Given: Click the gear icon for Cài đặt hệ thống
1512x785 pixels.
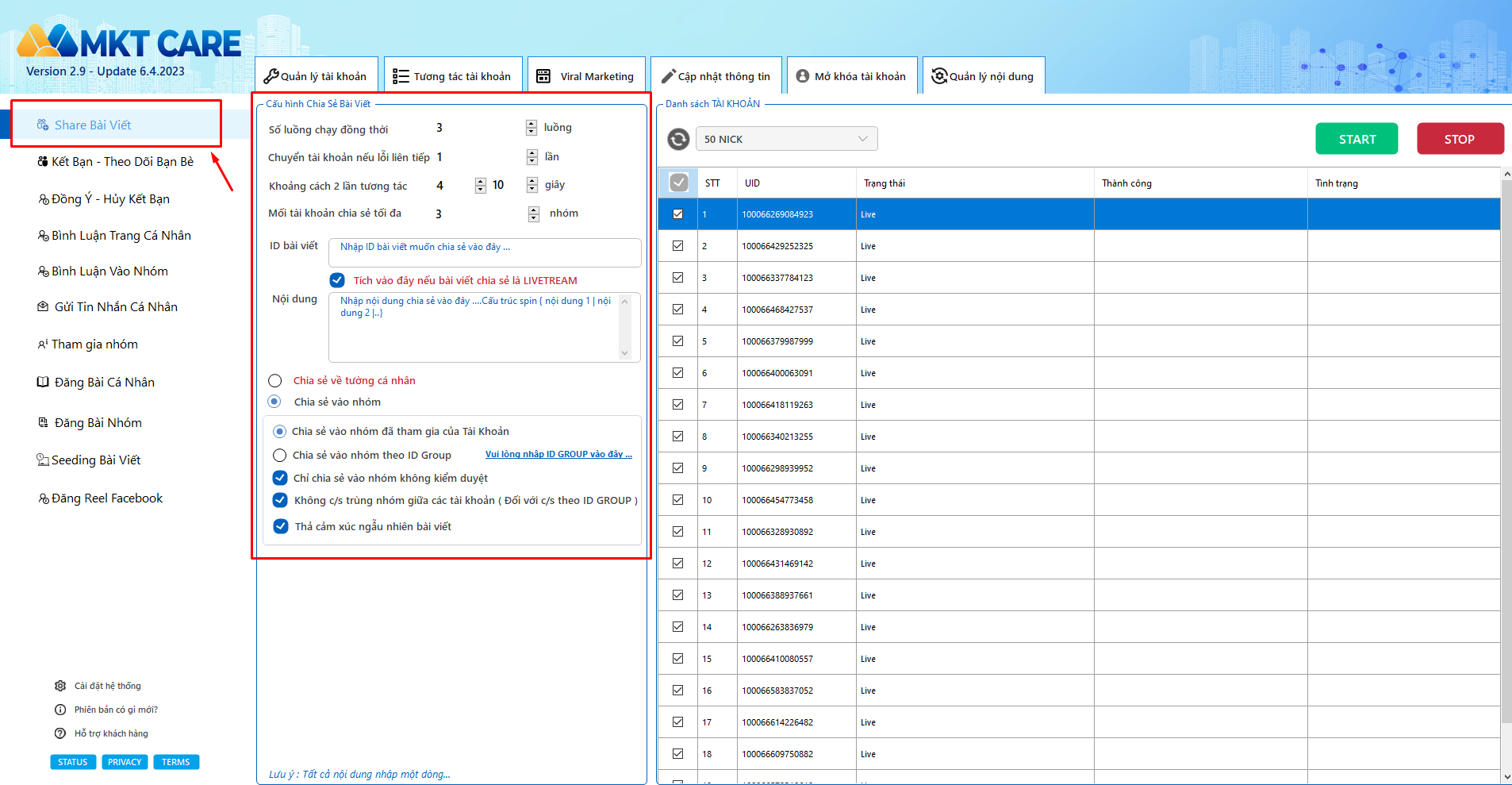Looking at the screenshot, I should click(60, 686).
